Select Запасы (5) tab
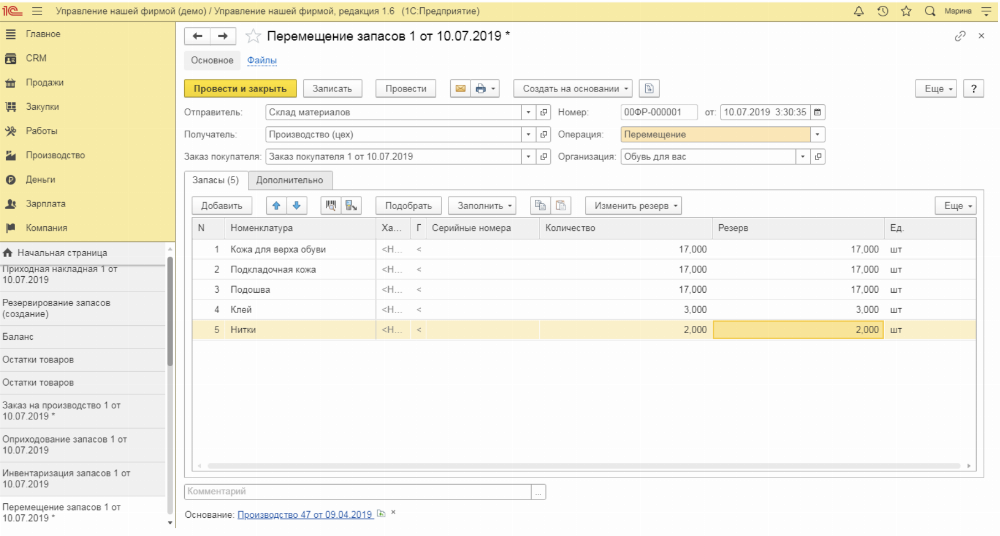 pyautogui.click(x=216, y=180)
